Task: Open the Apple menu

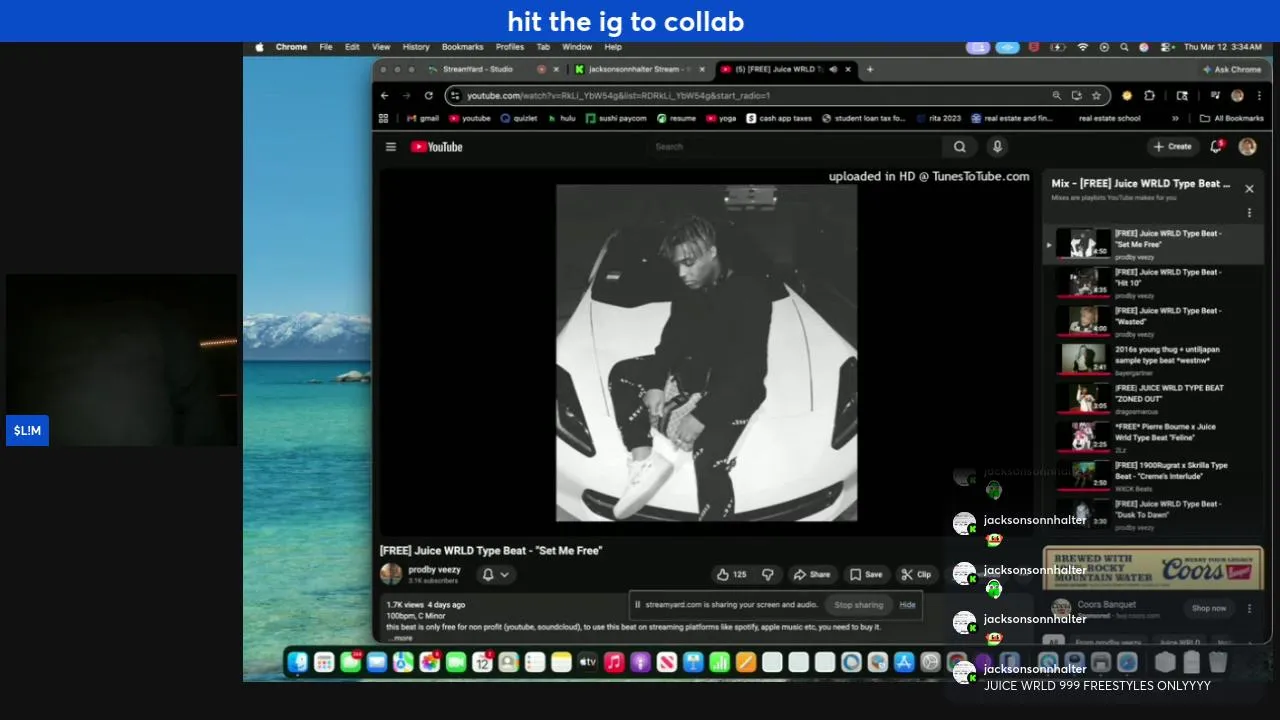Action: (x=260, y=47)
